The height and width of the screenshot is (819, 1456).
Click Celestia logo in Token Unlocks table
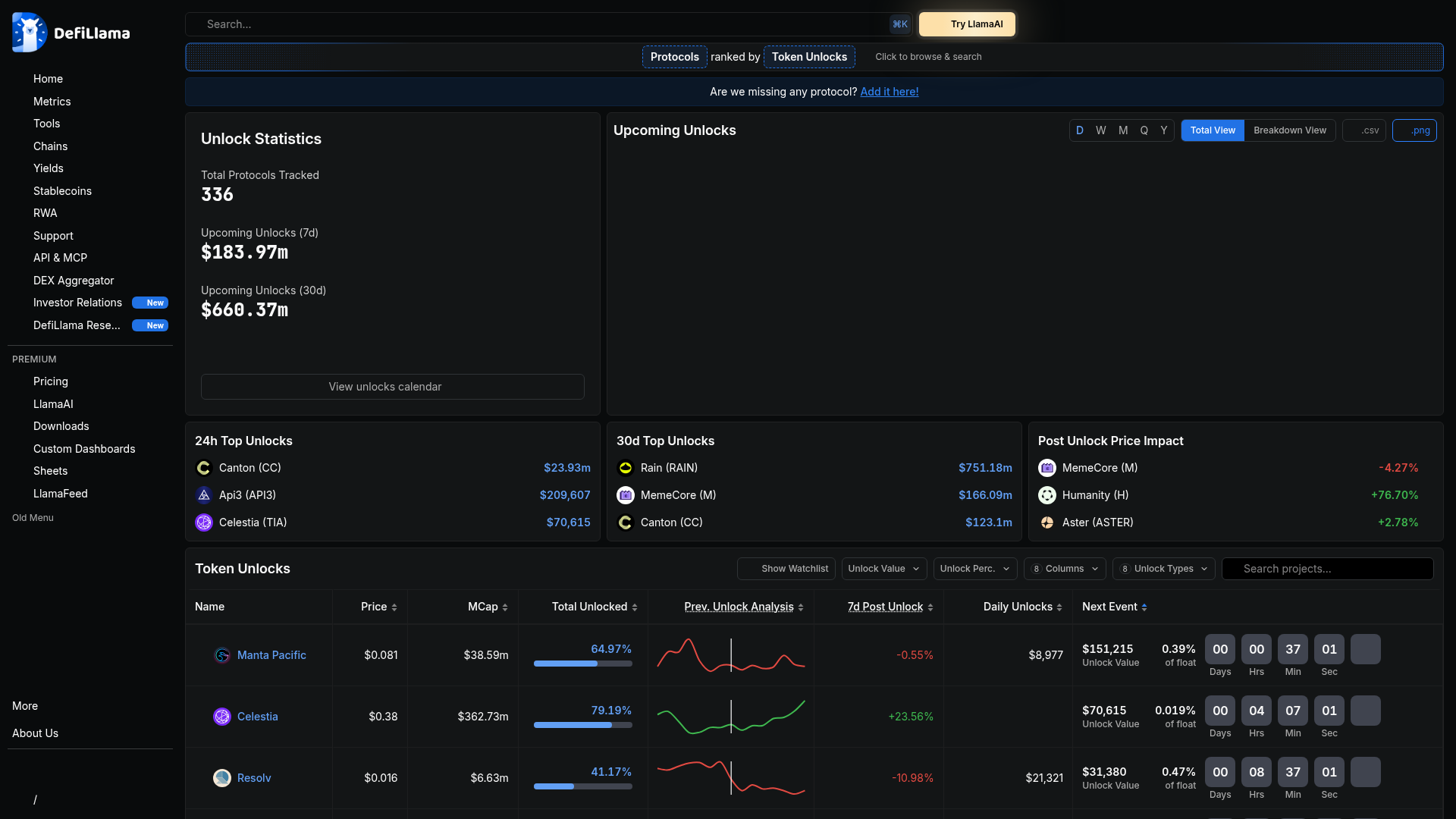pyautogui.click(x=221, y=717)
